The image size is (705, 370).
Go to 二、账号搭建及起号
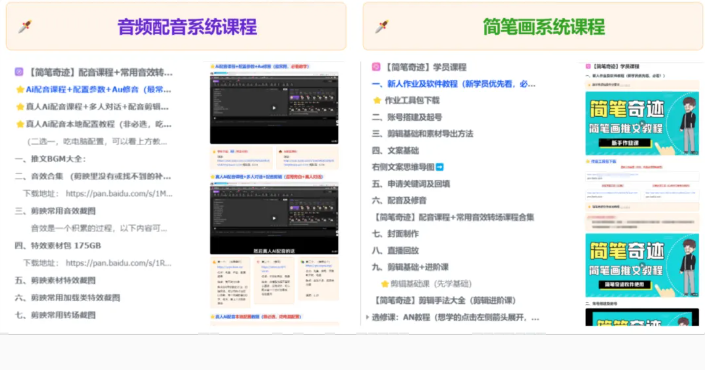point(407,117)
